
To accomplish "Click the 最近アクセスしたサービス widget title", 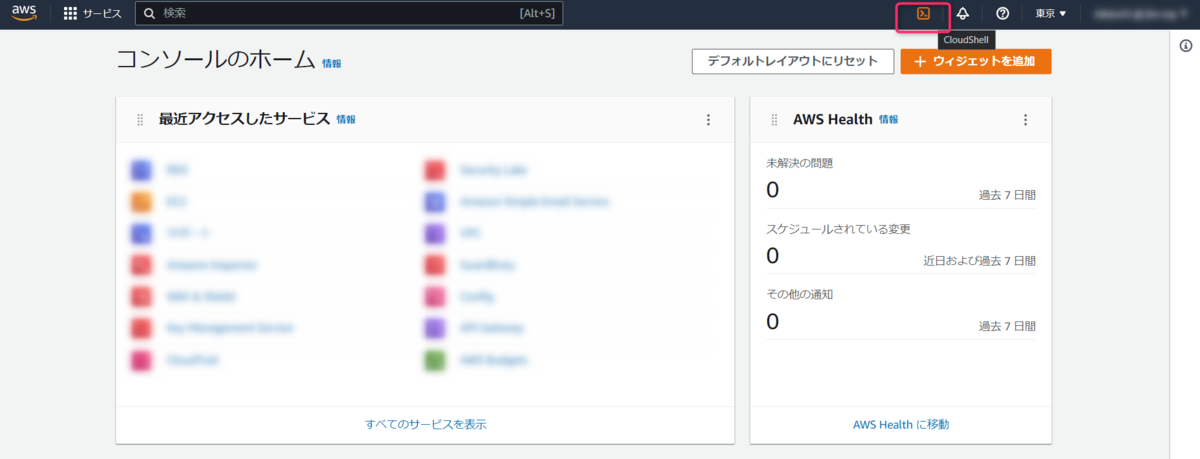I will coord(244,119).
